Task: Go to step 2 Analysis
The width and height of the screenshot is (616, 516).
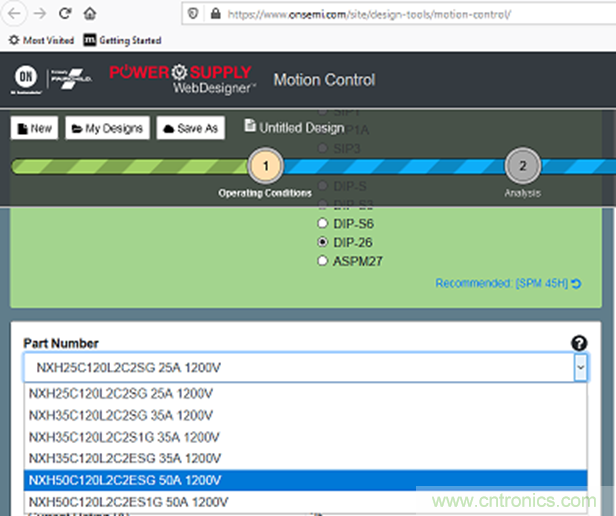Action: click(x=522, y=166)
